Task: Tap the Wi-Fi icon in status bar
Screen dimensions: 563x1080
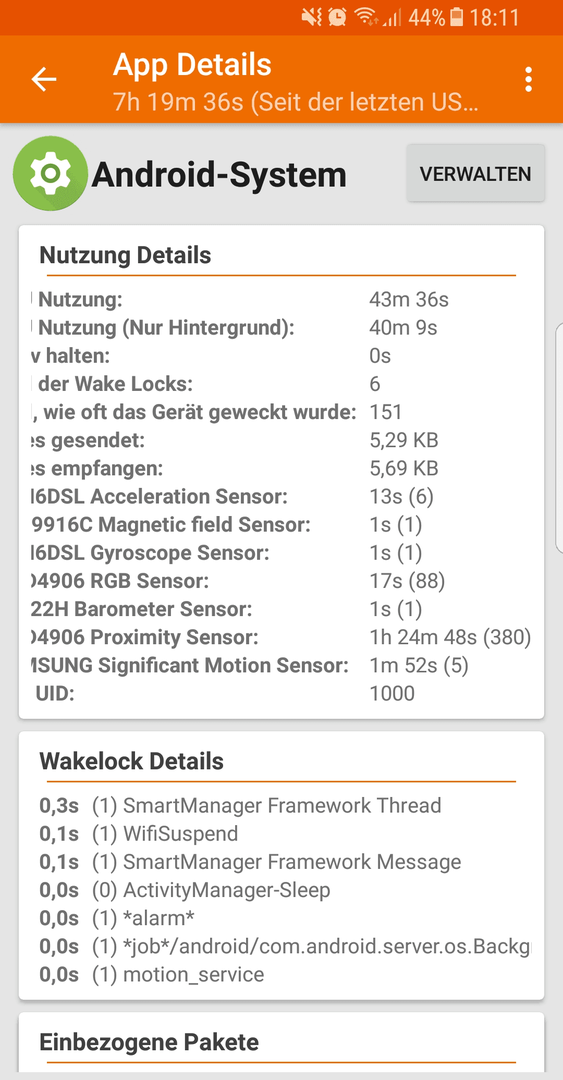Action: click(365, 17)
